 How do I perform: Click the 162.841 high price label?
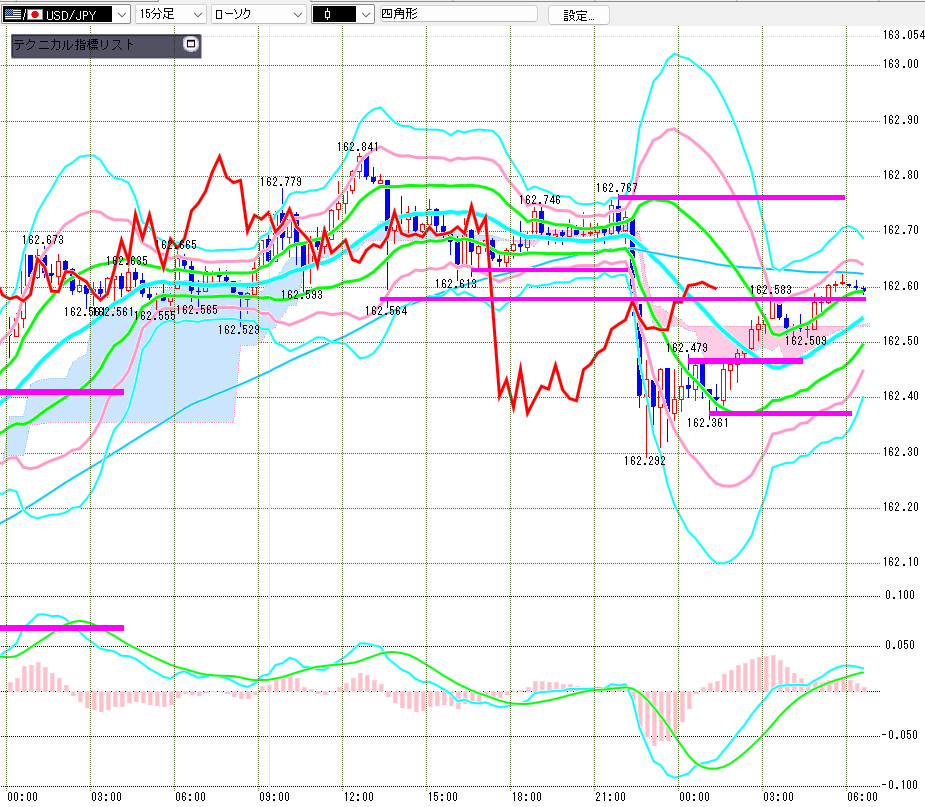[x=357, y=146]
